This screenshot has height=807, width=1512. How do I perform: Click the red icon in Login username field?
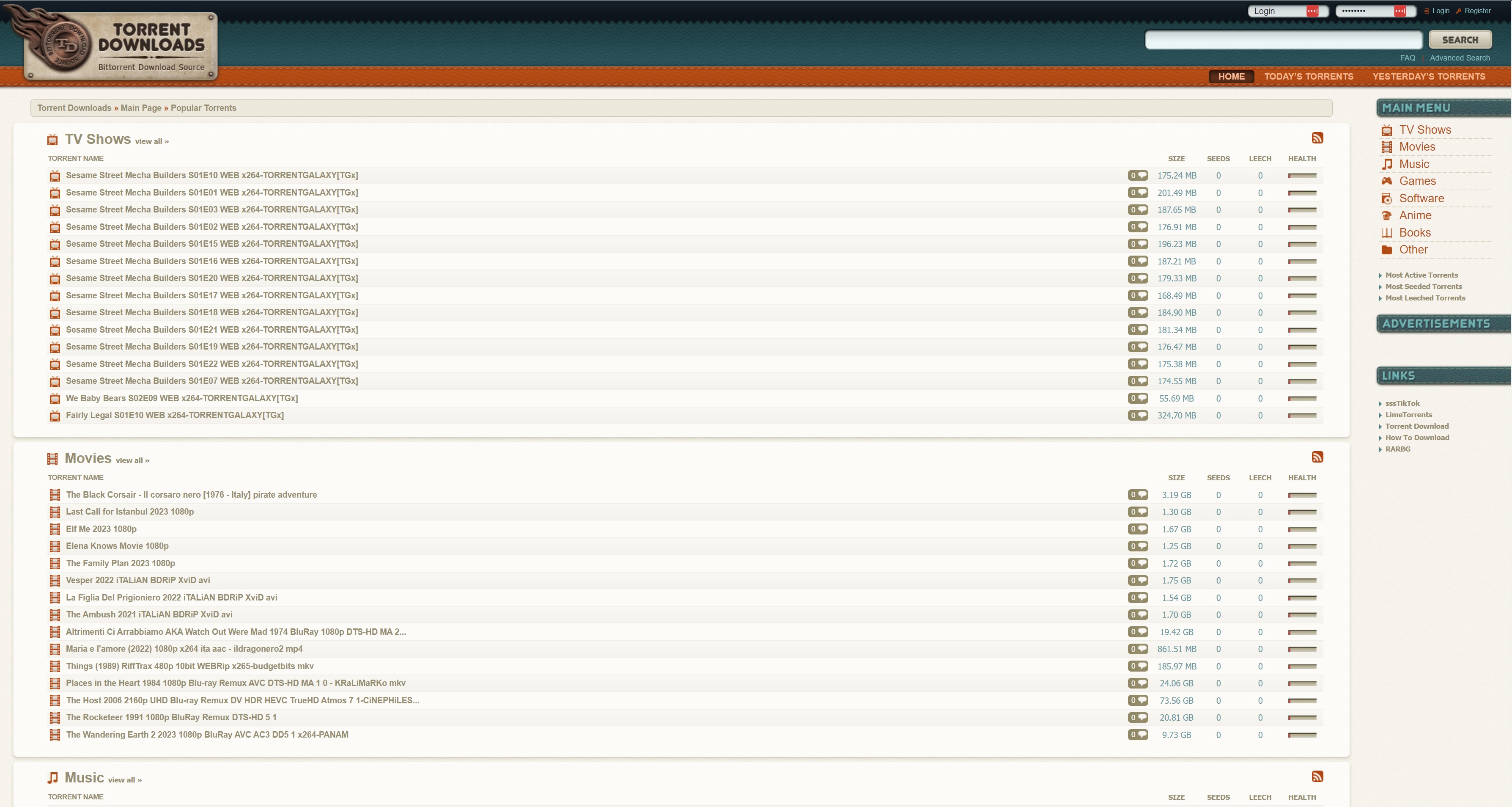tap(1312, 11)
